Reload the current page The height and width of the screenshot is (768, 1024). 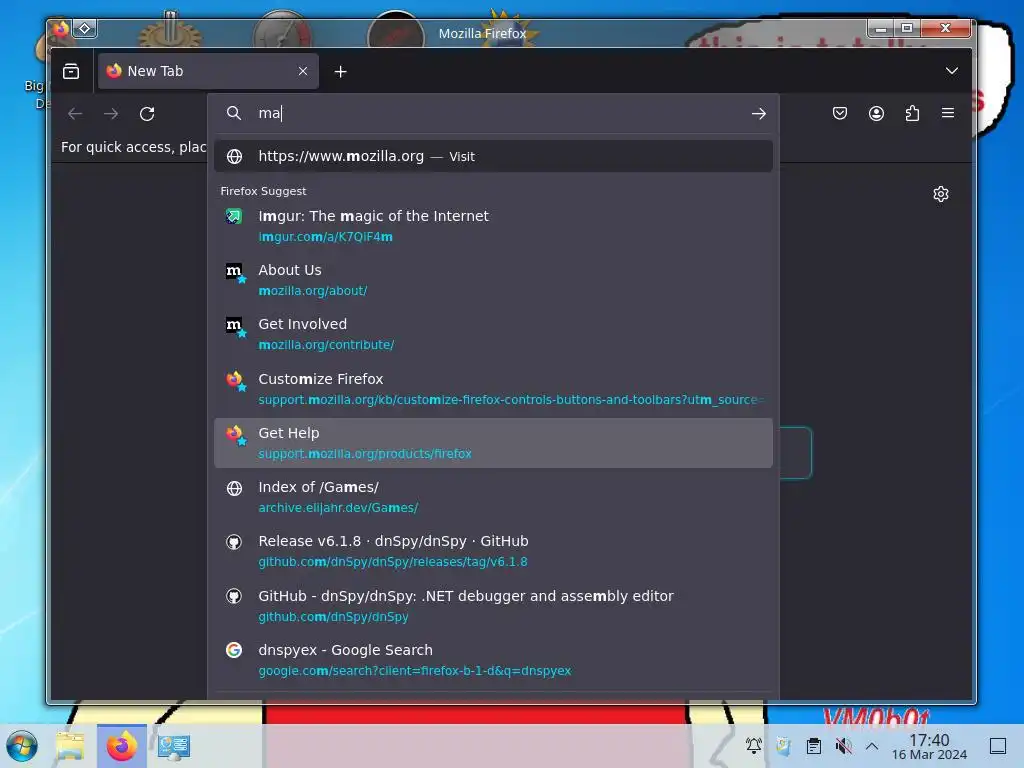[x=147, y=114]
